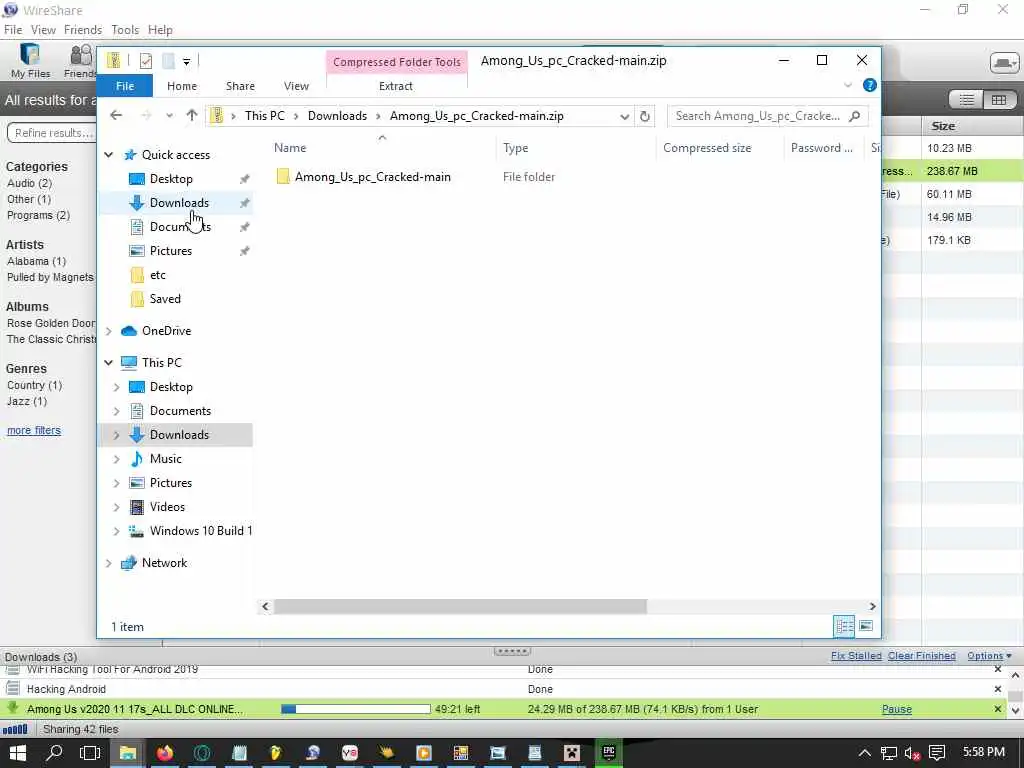
Task: Select Desktop under Quick access
Action: (171, 179)
